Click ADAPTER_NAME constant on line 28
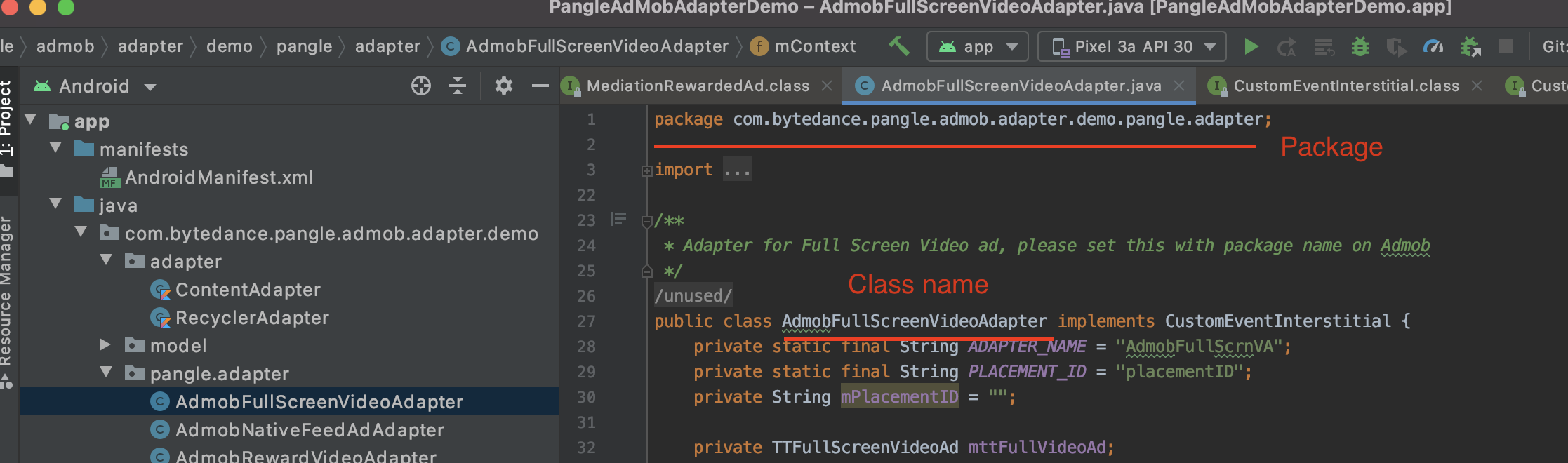 point(1028,347)
